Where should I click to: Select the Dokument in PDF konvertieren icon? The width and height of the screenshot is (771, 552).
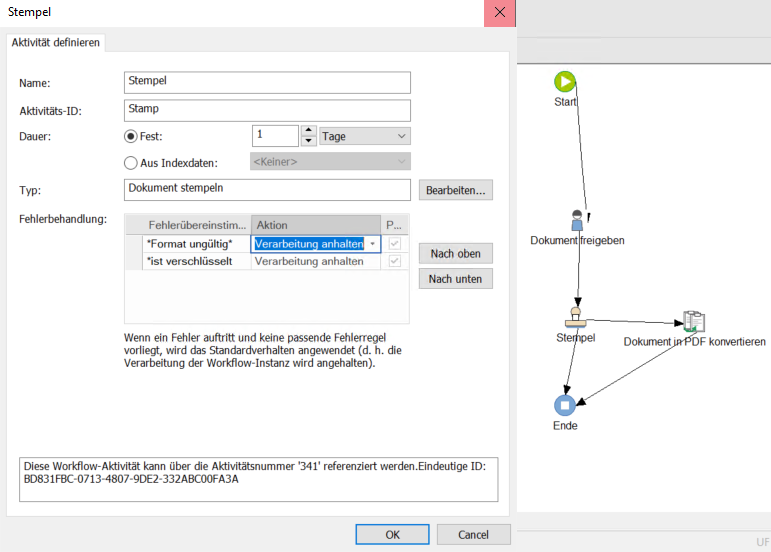click(694, 321)
